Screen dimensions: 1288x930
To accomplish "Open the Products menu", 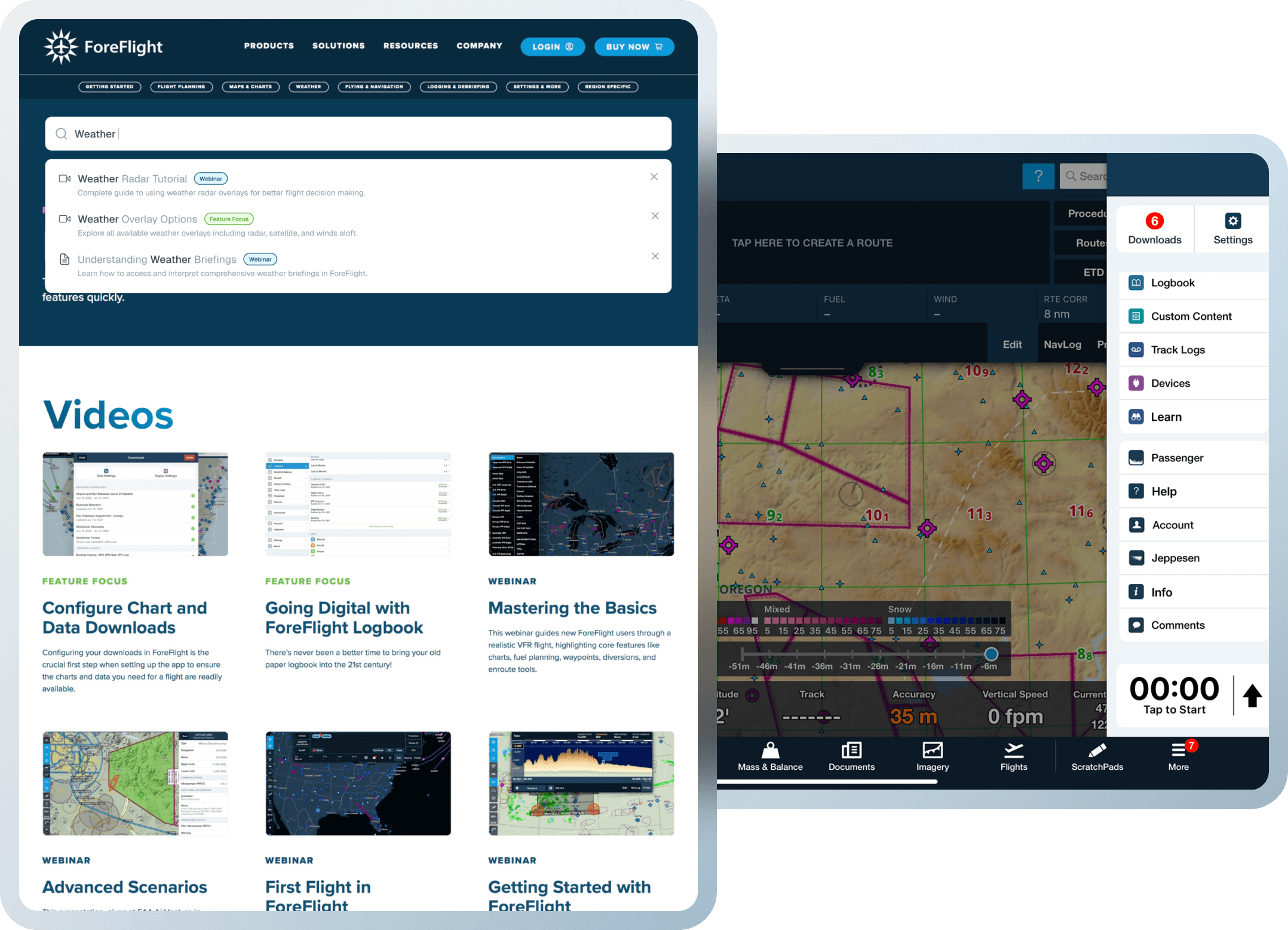I will 269,46.
